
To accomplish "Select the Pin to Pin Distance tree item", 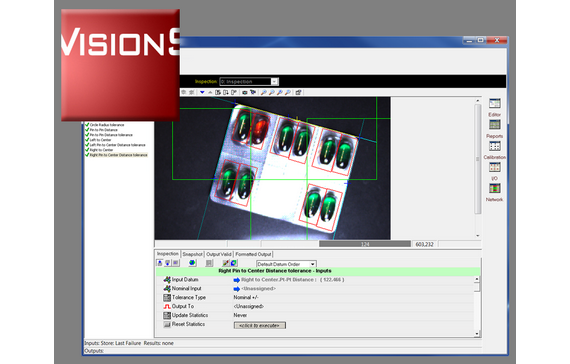I will click(104, 130).
